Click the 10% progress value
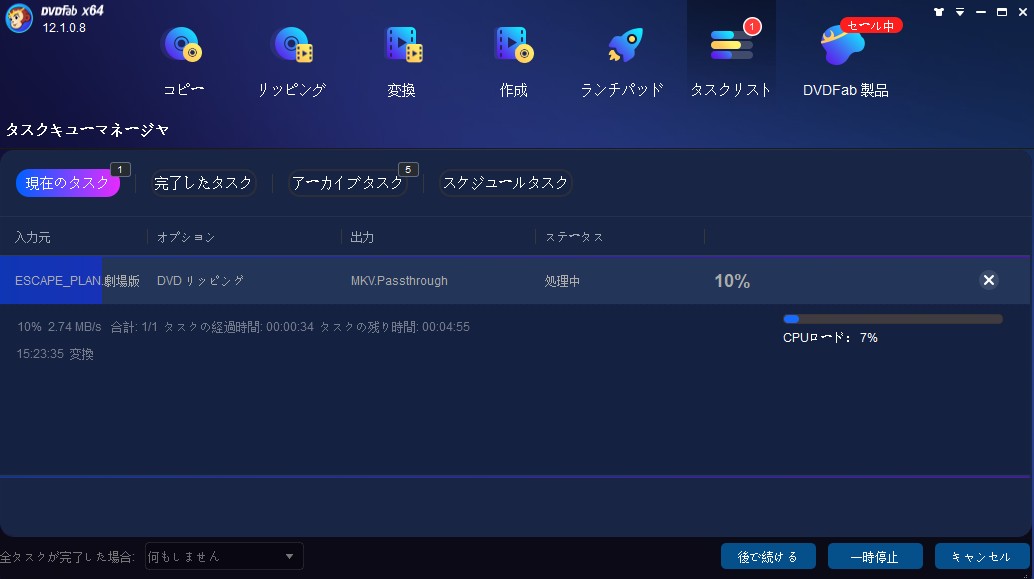 (x=732, y=281)
